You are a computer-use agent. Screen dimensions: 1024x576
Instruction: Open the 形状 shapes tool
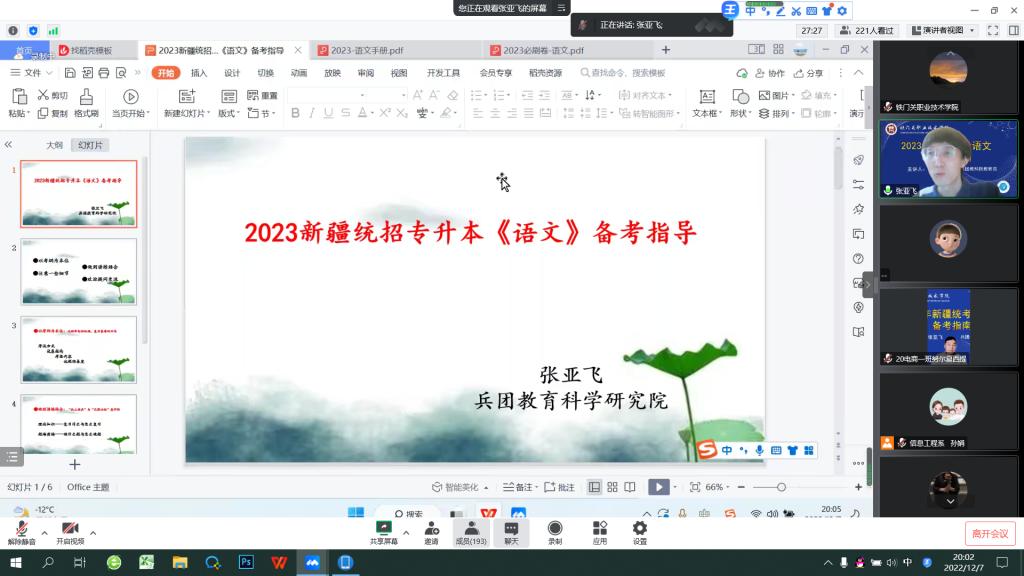(740, 97)
